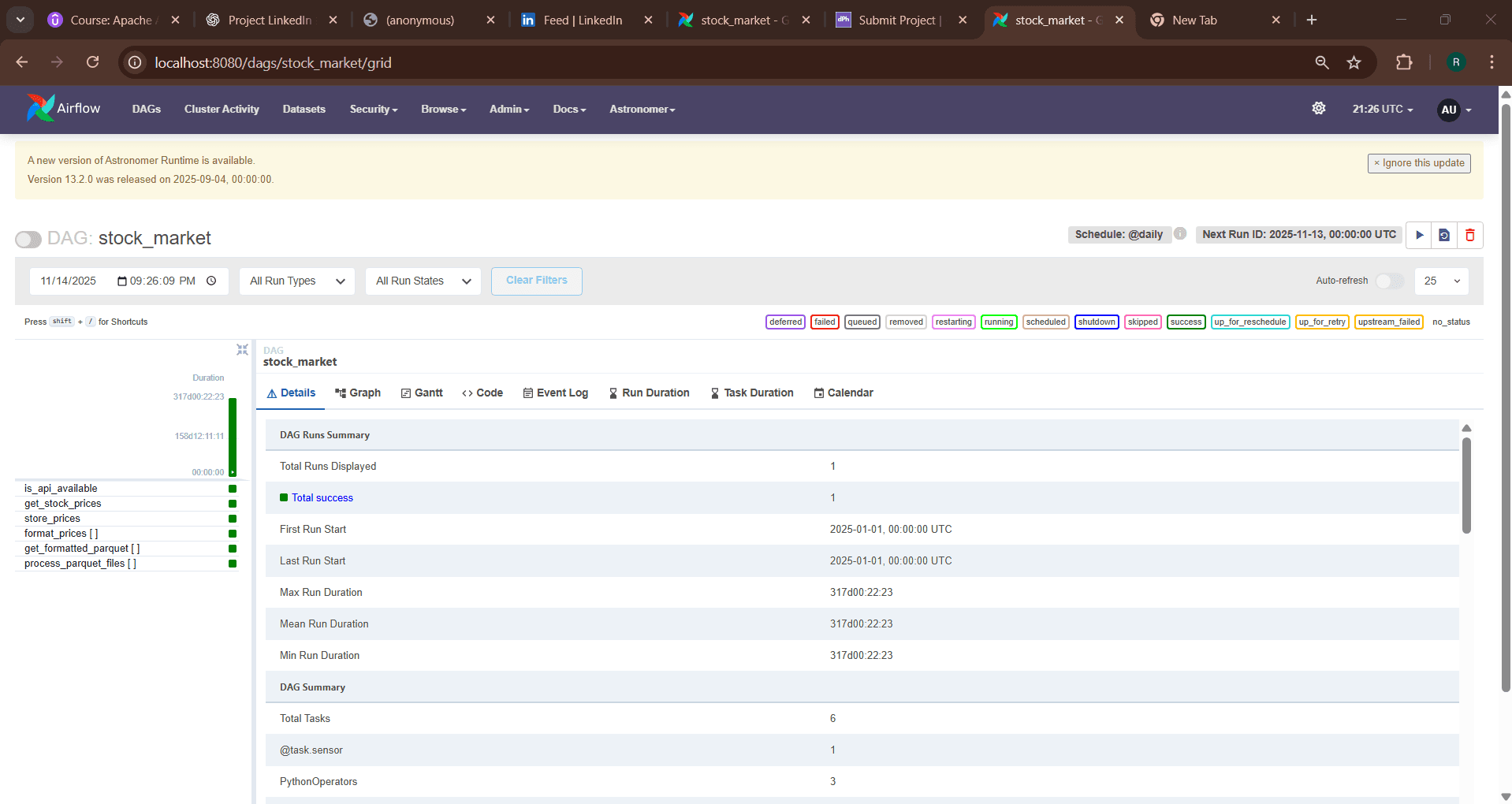This screenshot has width=1512, height=804.
Task: Open the Browse menu
Action: [x=442, y=110]
